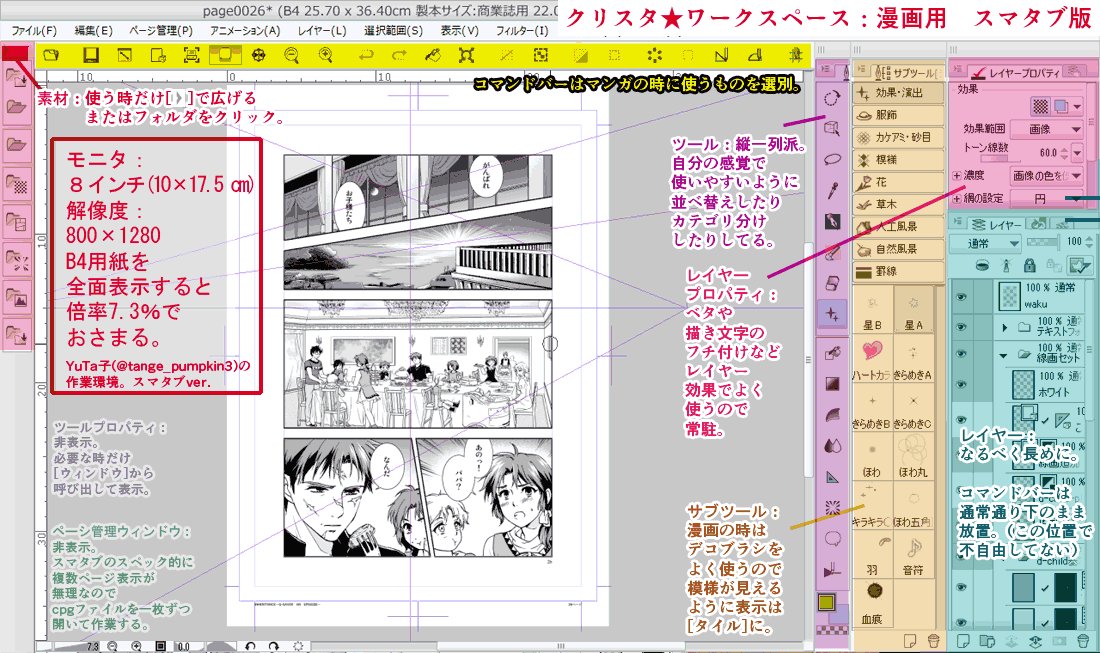Select the Eyedropper tool

832,190
